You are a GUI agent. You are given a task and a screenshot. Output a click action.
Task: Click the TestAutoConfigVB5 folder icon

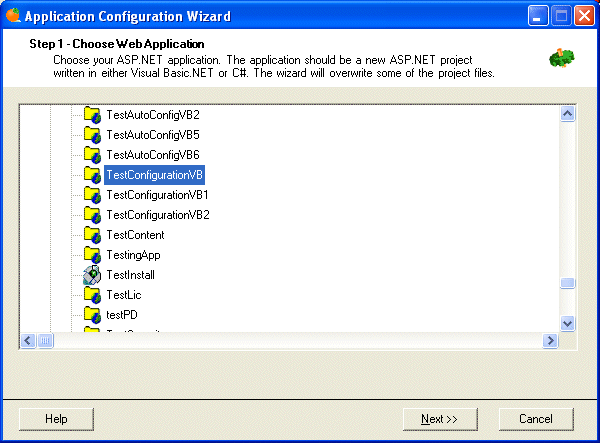point(92,135)
